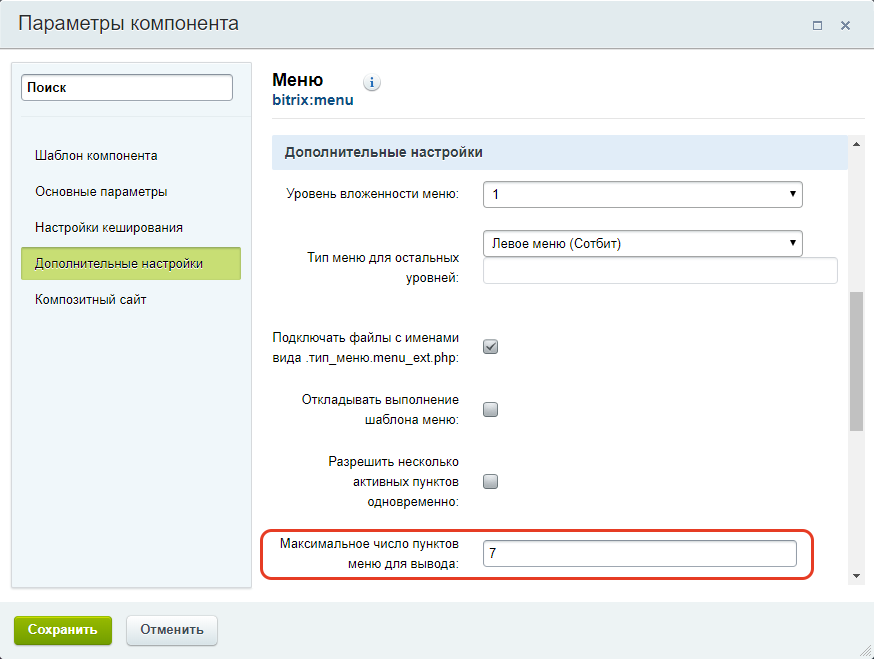The image size is (874, 659).
Task: Select Дополнительные настройки in sidebar
Action: pyautogui.click(x=131, y=264)
